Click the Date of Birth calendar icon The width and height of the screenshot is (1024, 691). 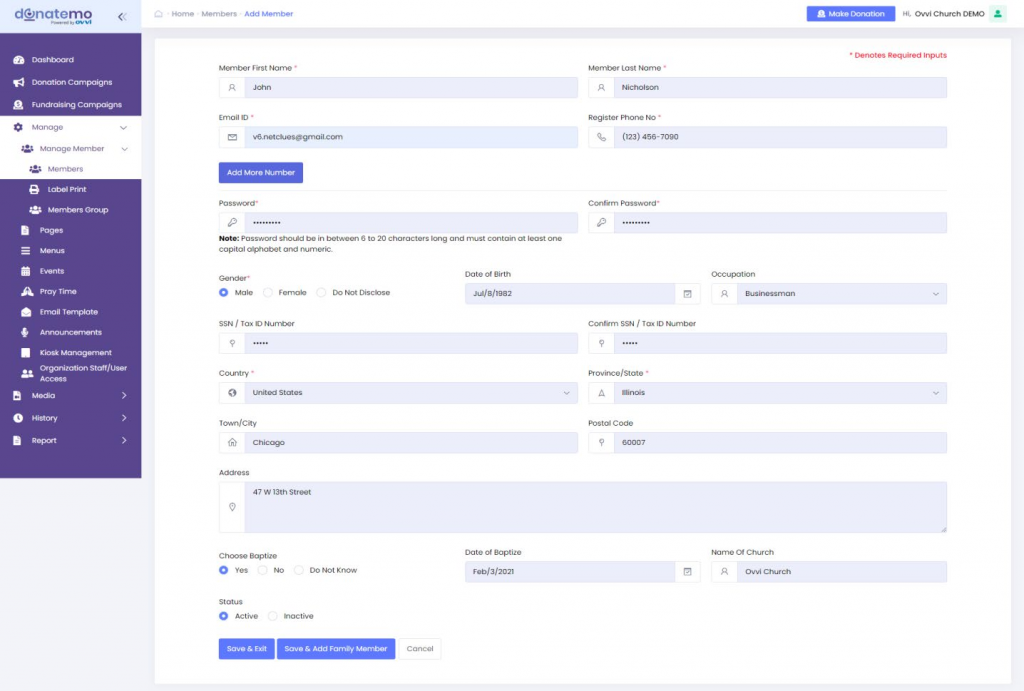687,293
